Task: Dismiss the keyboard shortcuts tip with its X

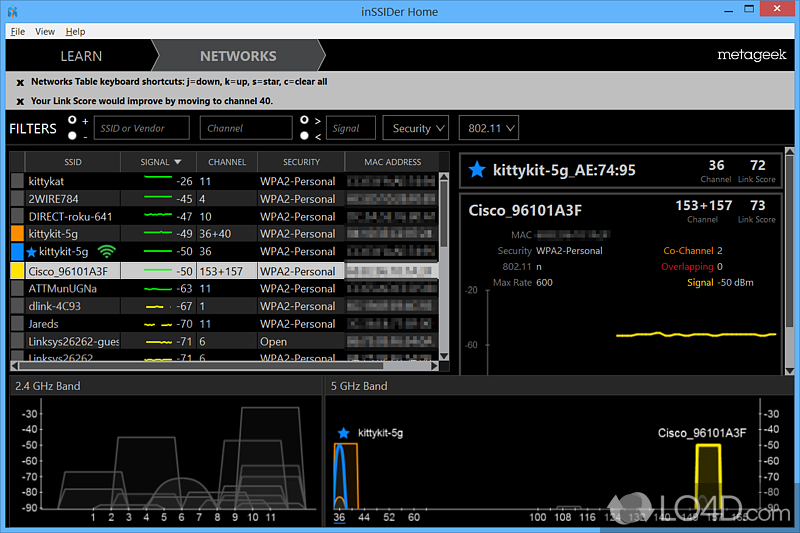Action: pos(20,82)
